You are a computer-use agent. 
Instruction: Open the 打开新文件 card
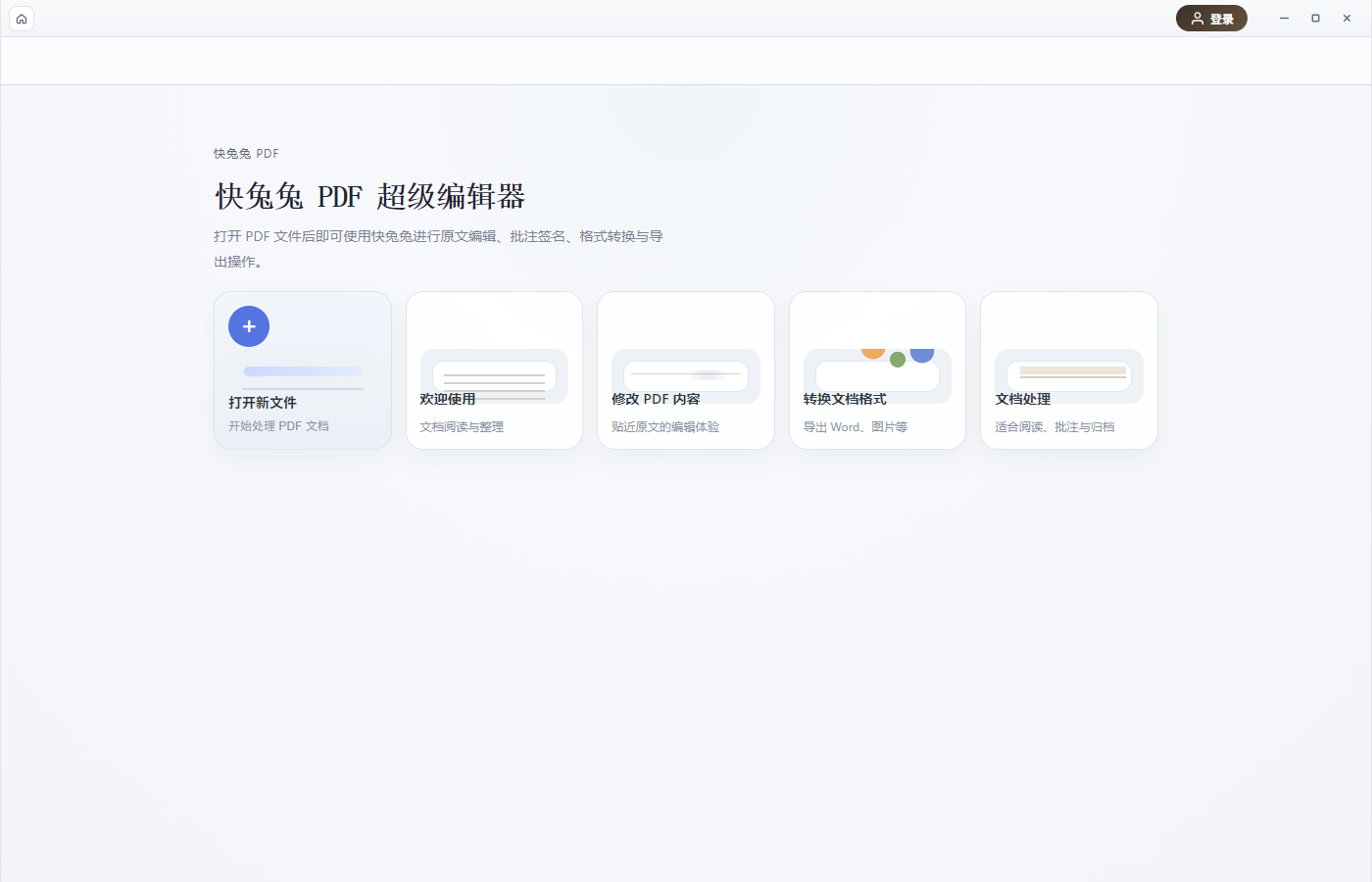[x=303, y=370]
